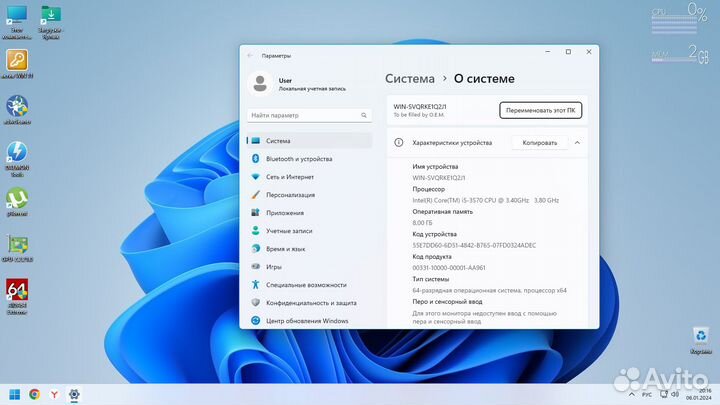Click processor value Intel(R) Core(TM) i5-3570
The image size is (720, 405).
click(x=485, y=200)
